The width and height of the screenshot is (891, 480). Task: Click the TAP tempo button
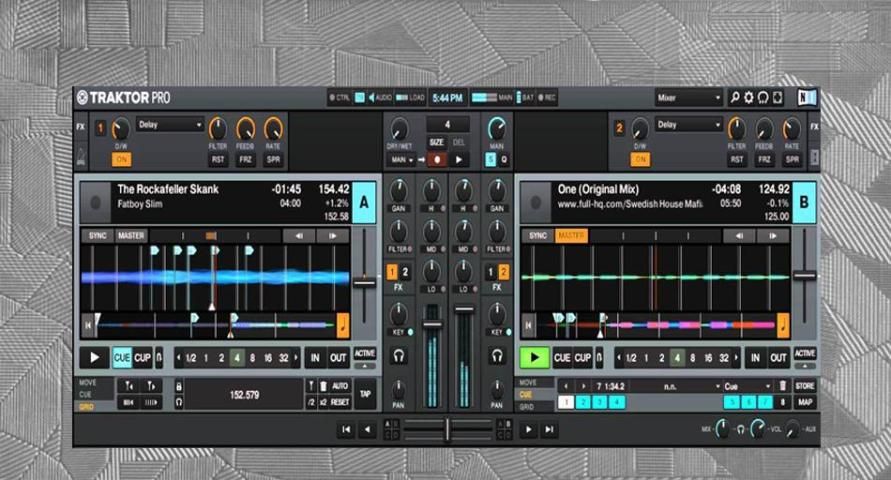365,393
